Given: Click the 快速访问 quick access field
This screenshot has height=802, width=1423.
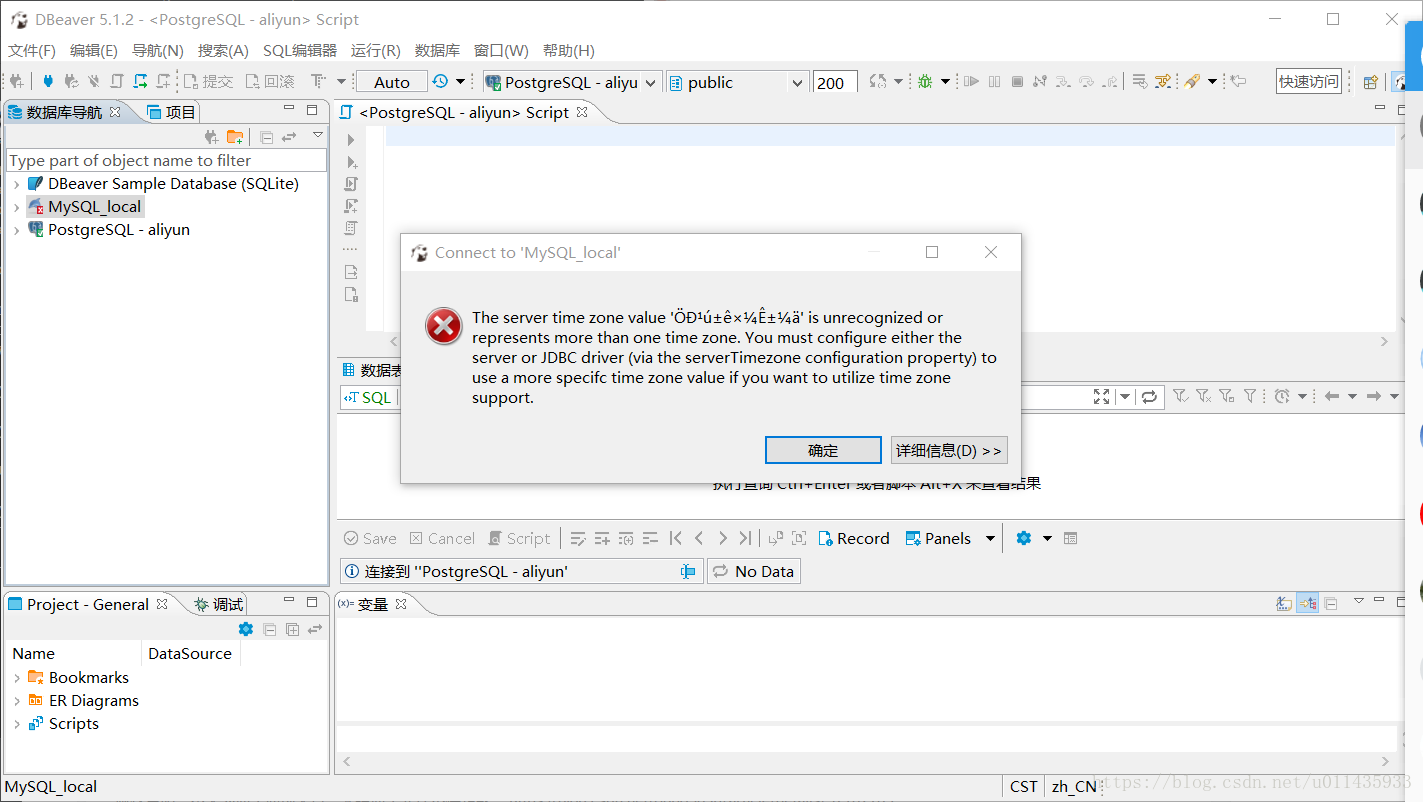Looking at the screenshot, I should [x=1309, y=82].
